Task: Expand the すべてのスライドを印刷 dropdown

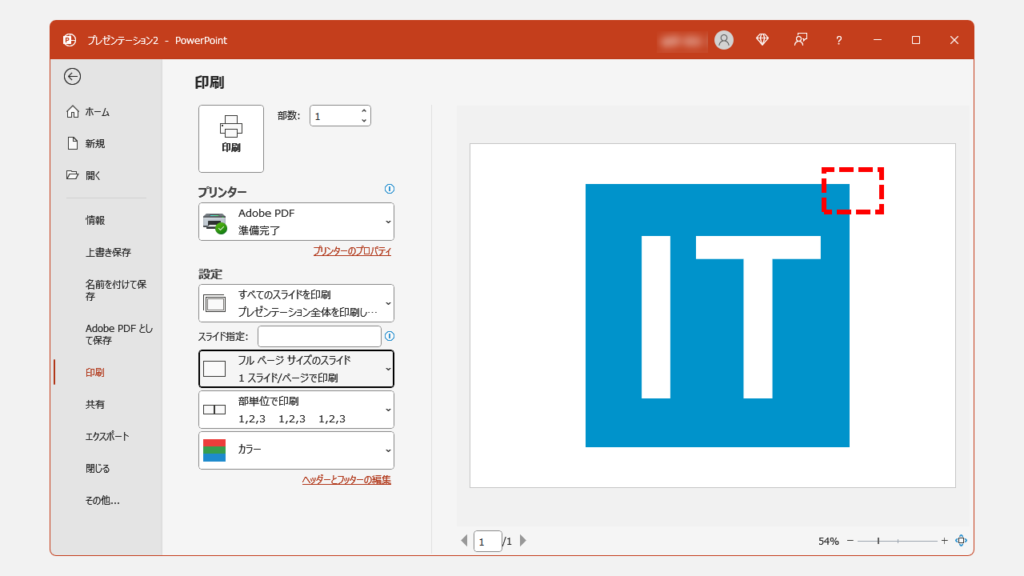Action: click(296, 302)
